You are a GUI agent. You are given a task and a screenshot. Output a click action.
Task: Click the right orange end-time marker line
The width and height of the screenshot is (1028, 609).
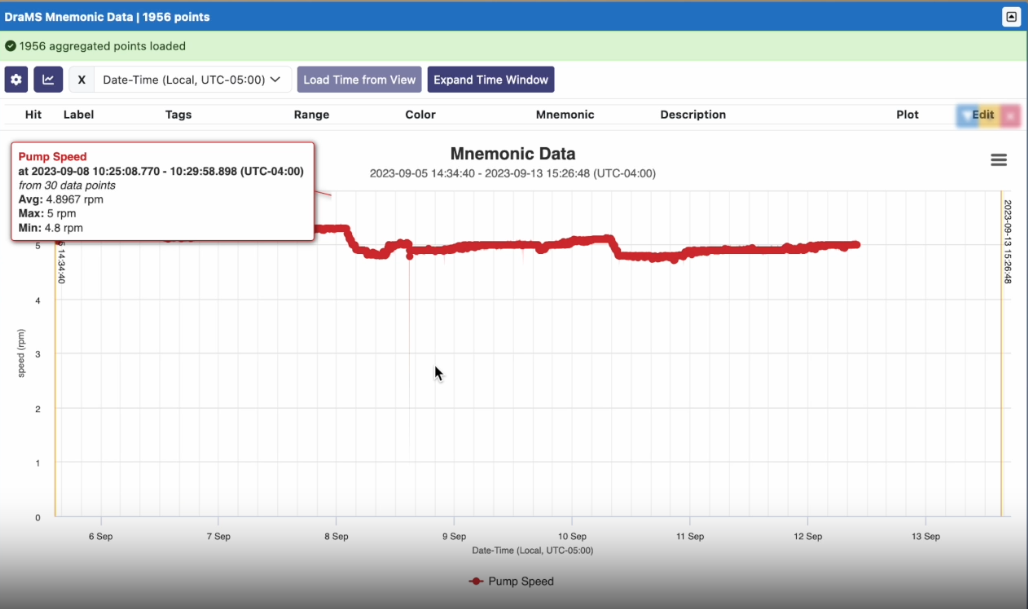pos(1001,380)
